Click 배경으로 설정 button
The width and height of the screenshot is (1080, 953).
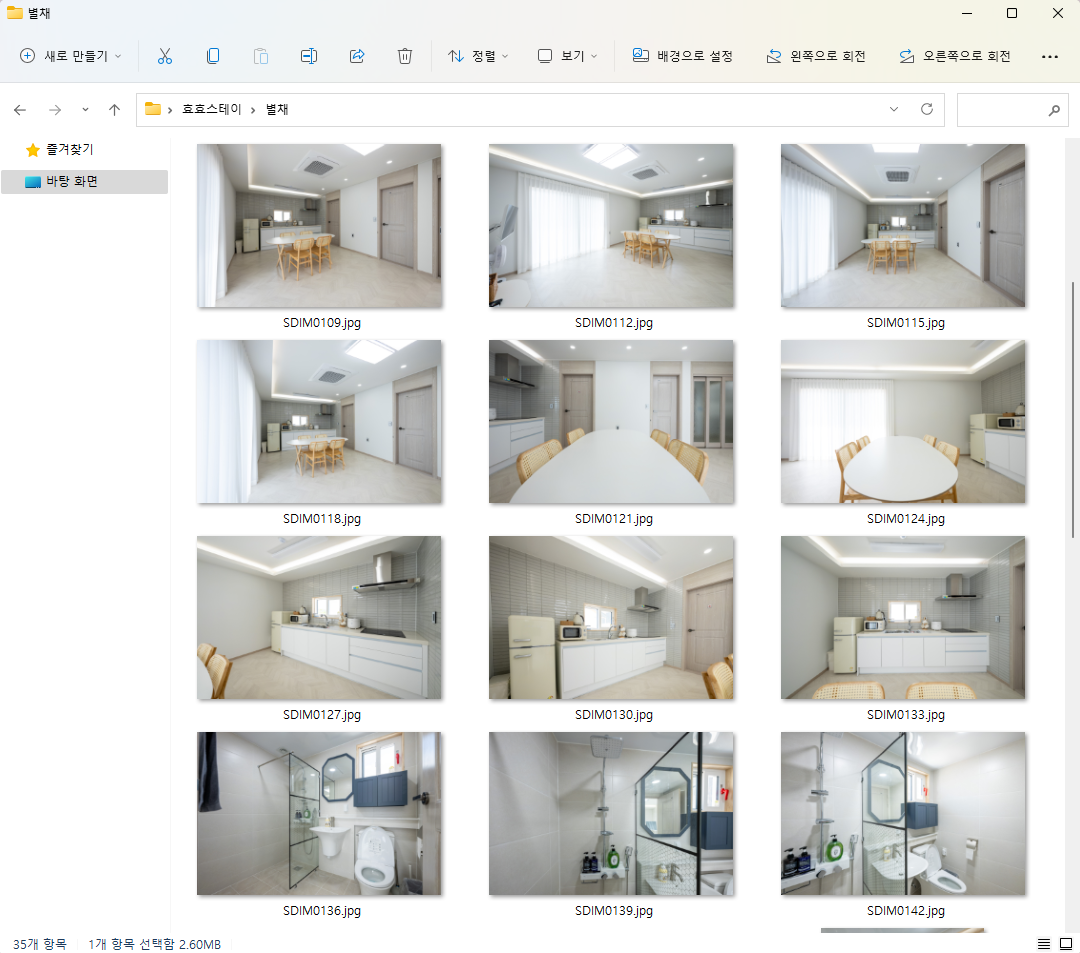click(683, 56)
